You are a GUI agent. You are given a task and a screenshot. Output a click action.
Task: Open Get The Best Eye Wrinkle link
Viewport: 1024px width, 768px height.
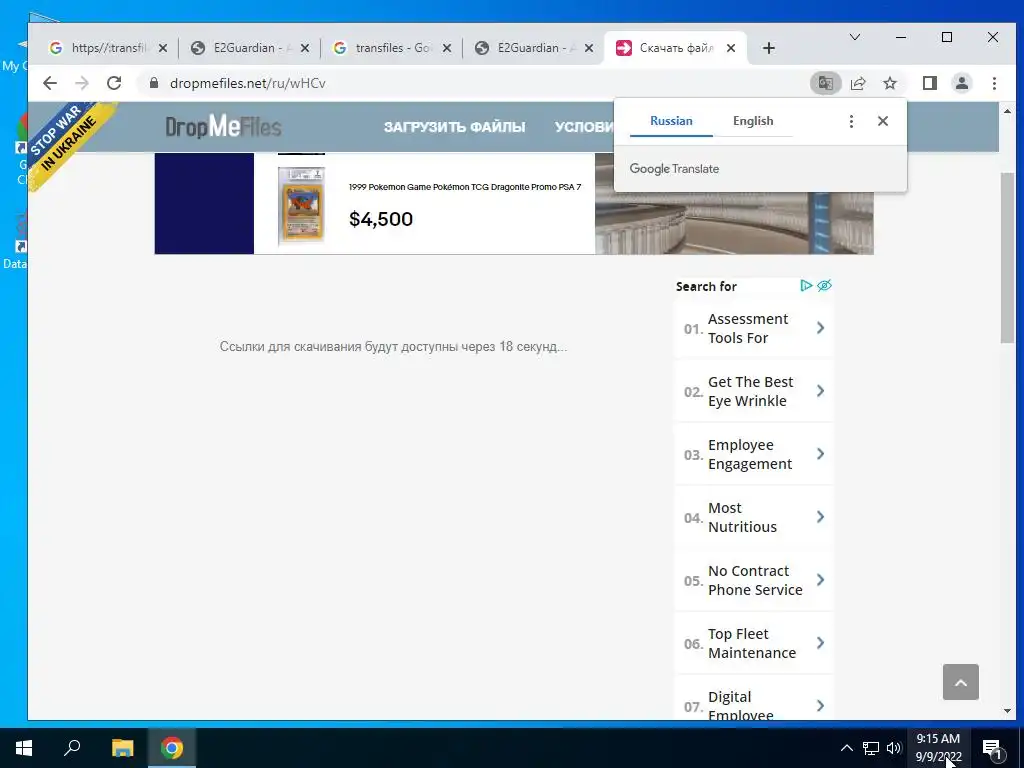[x=753, y=391]
